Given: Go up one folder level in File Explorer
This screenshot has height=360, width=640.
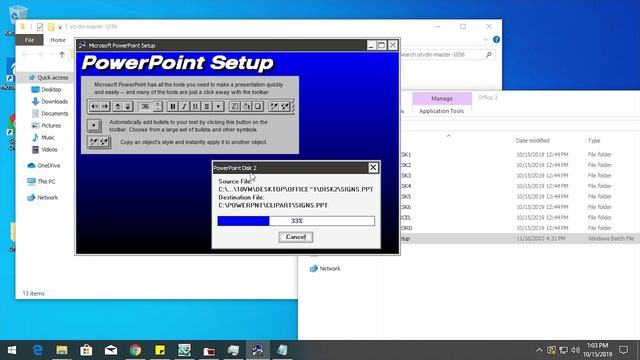Looking at the screenshot, I should tap(62, 54).
